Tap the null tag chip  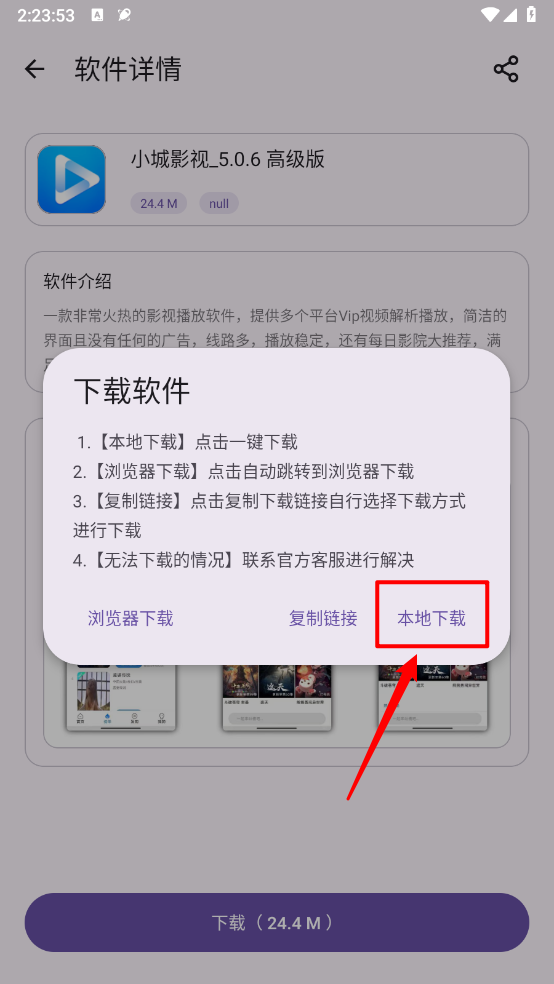(219, 203)
